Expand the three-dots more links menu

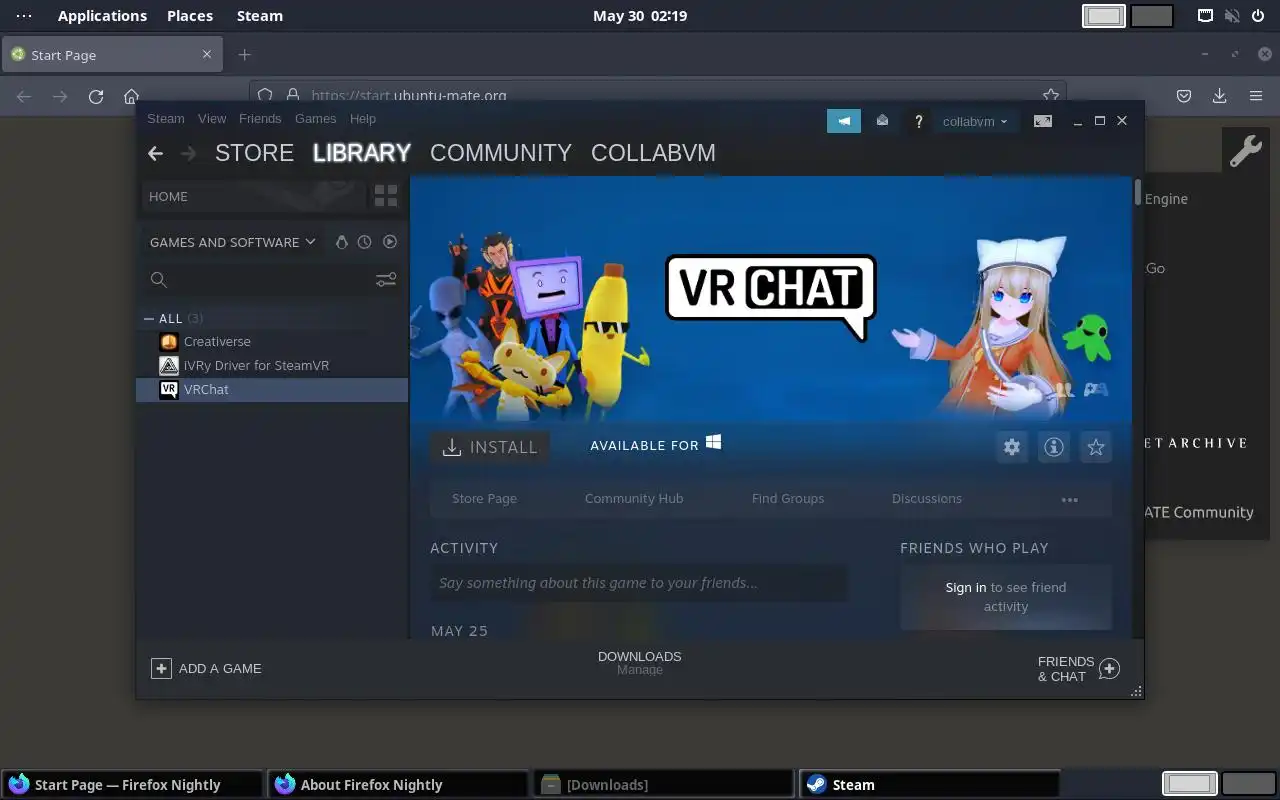1070,499
